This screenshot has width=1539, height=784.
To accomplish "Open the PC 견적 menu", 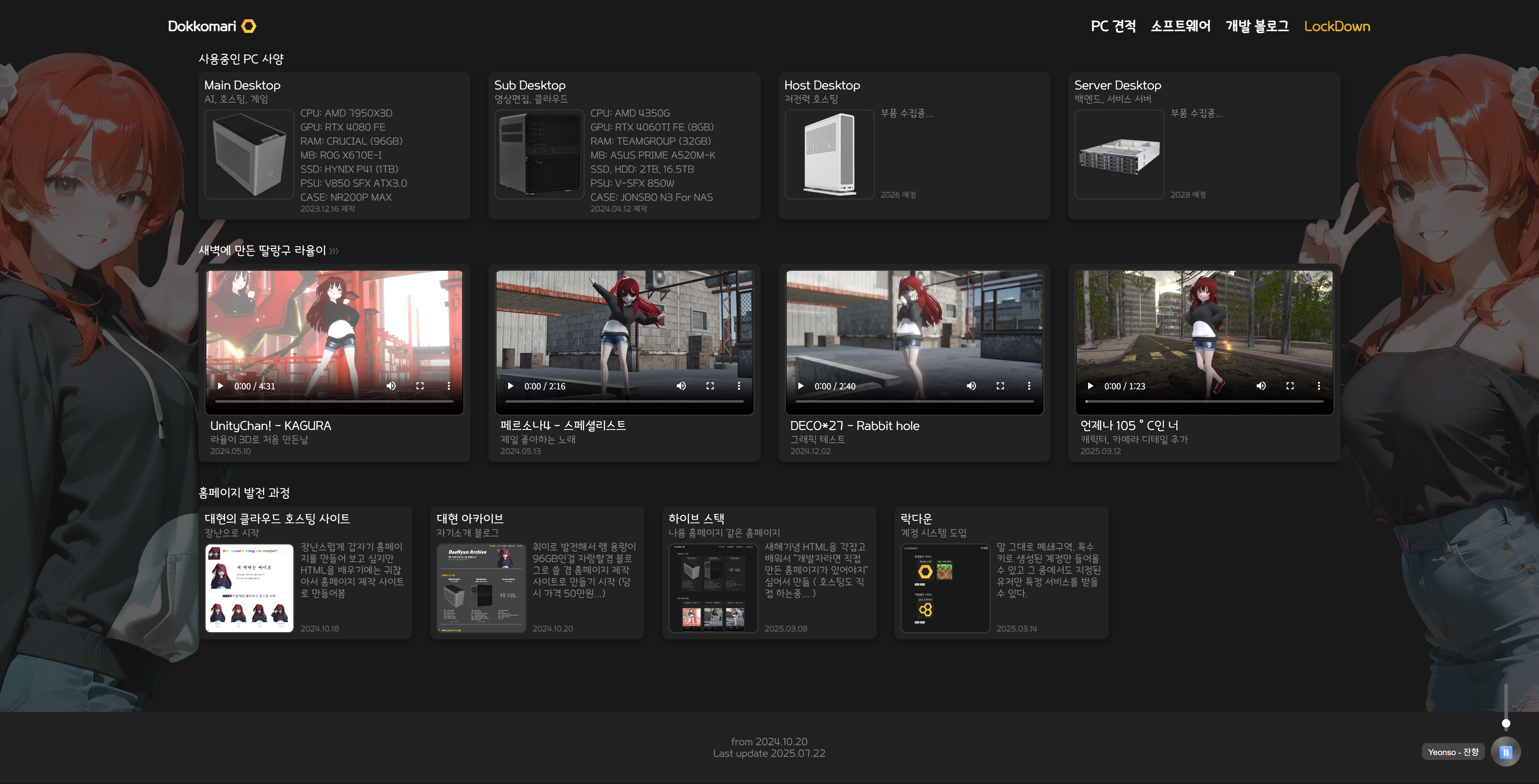I will pos(1113,26).
